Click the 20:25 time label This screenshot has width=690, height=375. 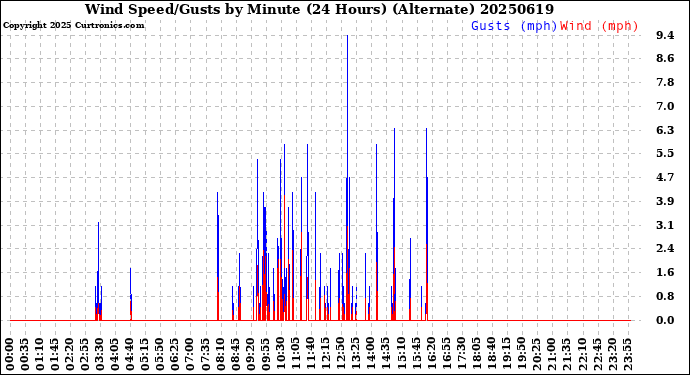[536, 355]
